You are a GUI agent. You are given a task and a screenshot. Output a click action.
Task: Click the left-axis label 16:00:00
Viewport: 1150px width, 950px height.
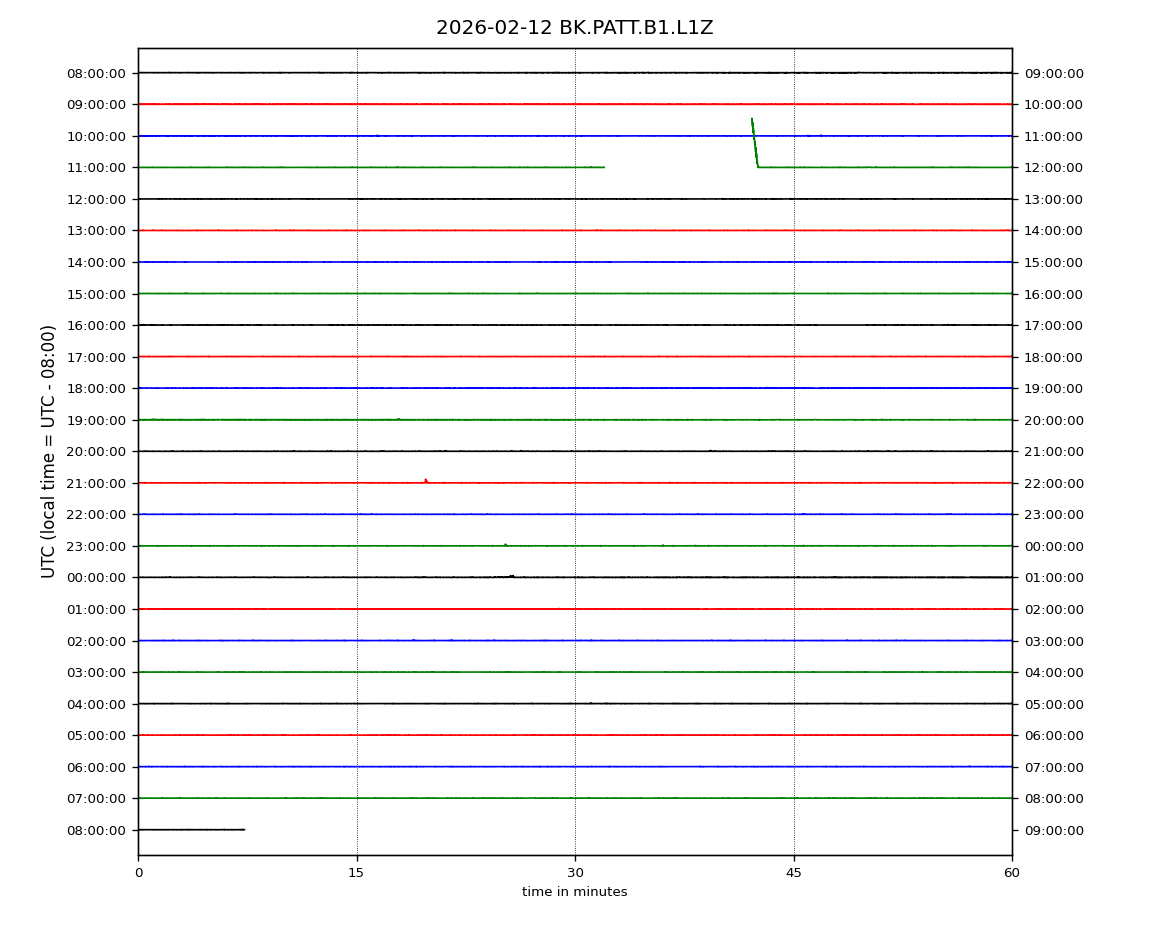point(97,325)
